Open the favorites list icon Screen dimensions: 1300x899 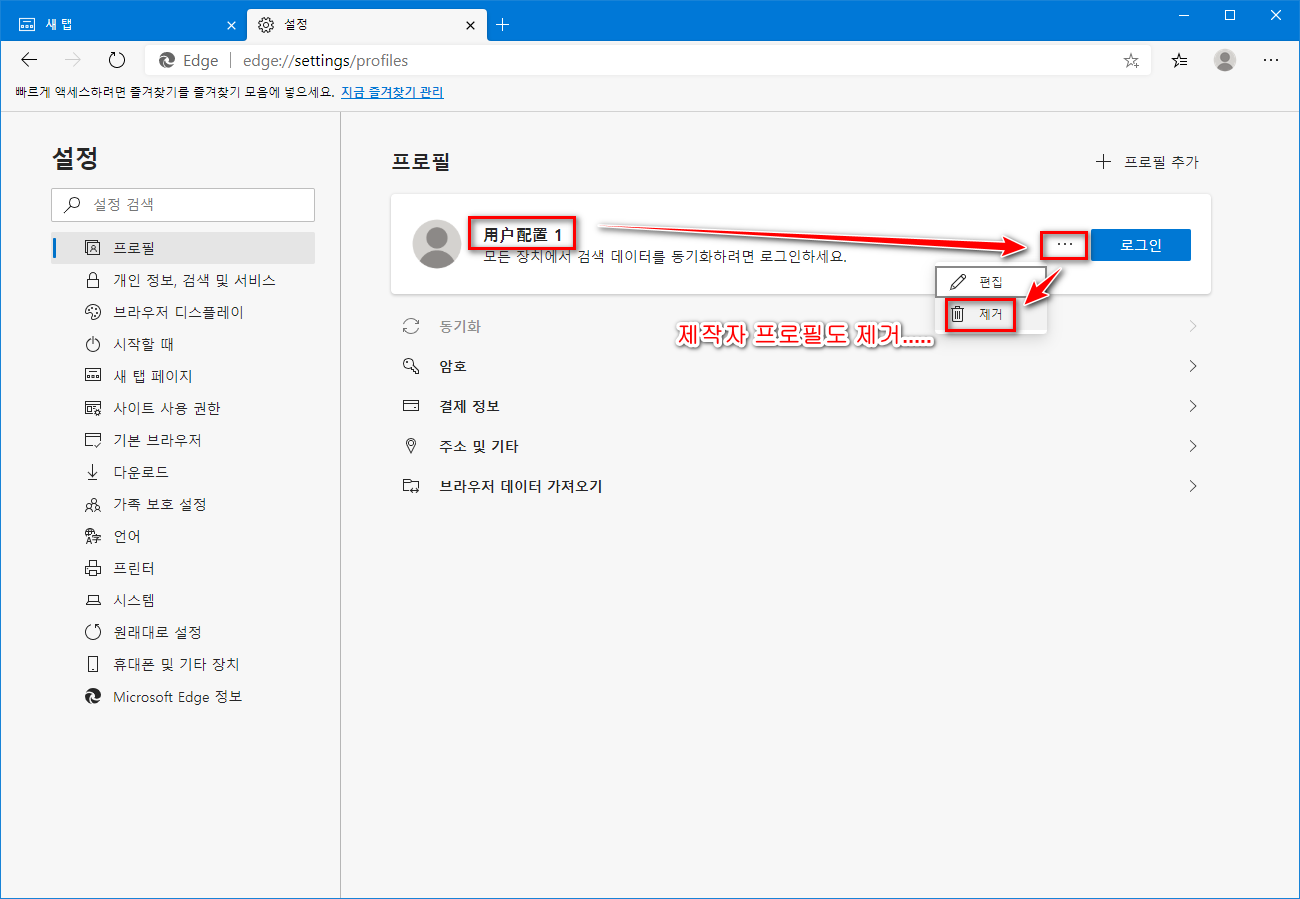pyautogui.click(x=1180, y=60)
